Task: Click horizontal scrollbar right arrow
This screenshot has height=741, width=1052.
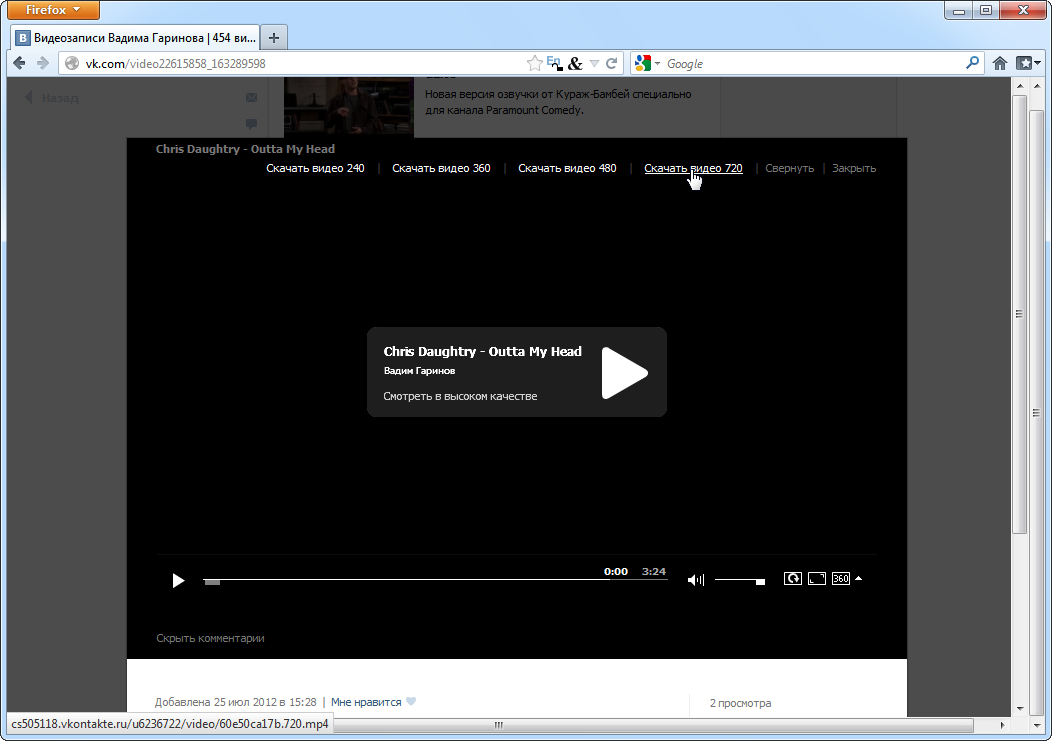Action: pyautogui.click(x=1003, y=725)
